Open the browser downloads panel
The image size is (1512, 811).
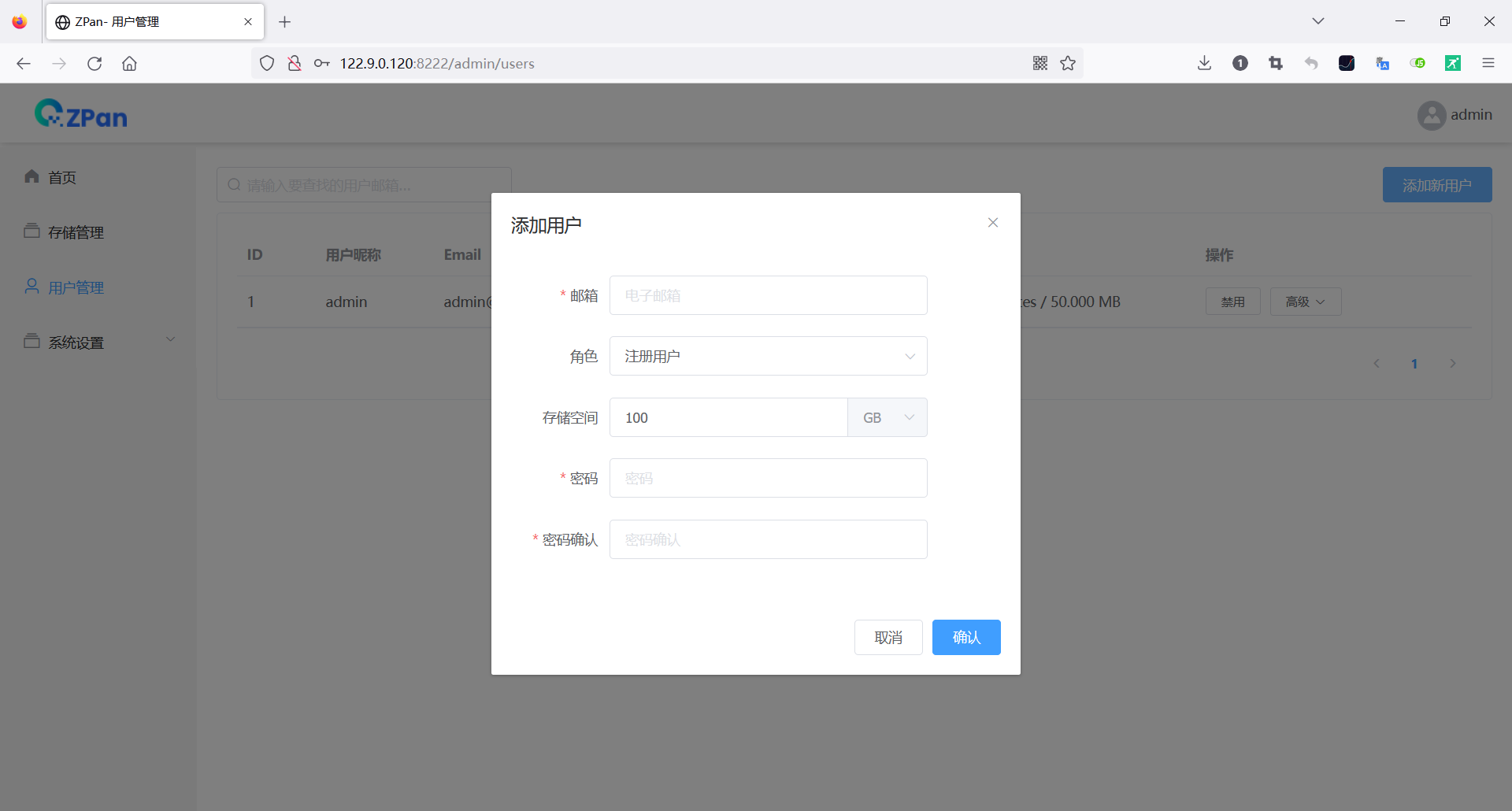coord(1204,63)
